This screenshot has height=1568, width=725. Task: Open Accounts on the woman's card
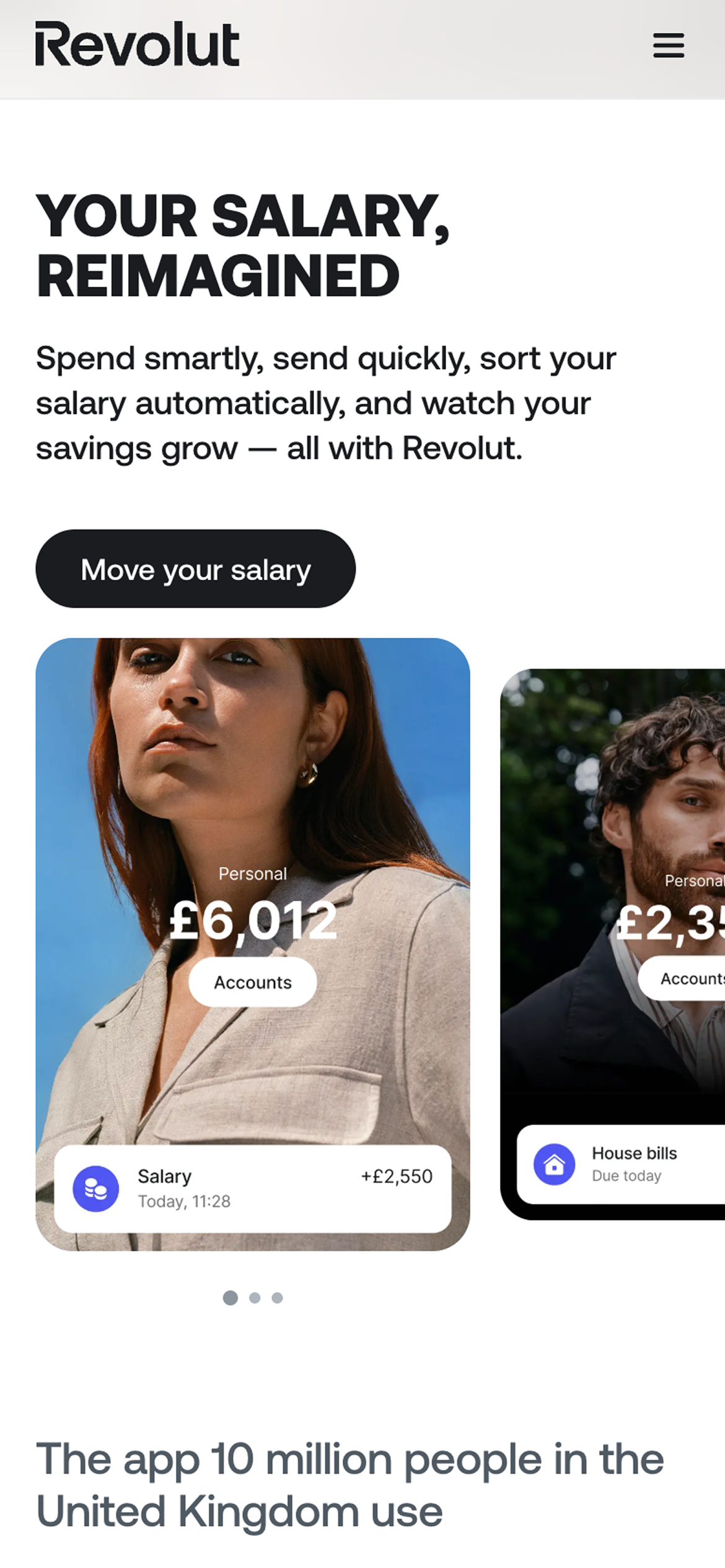coord(253,982)
